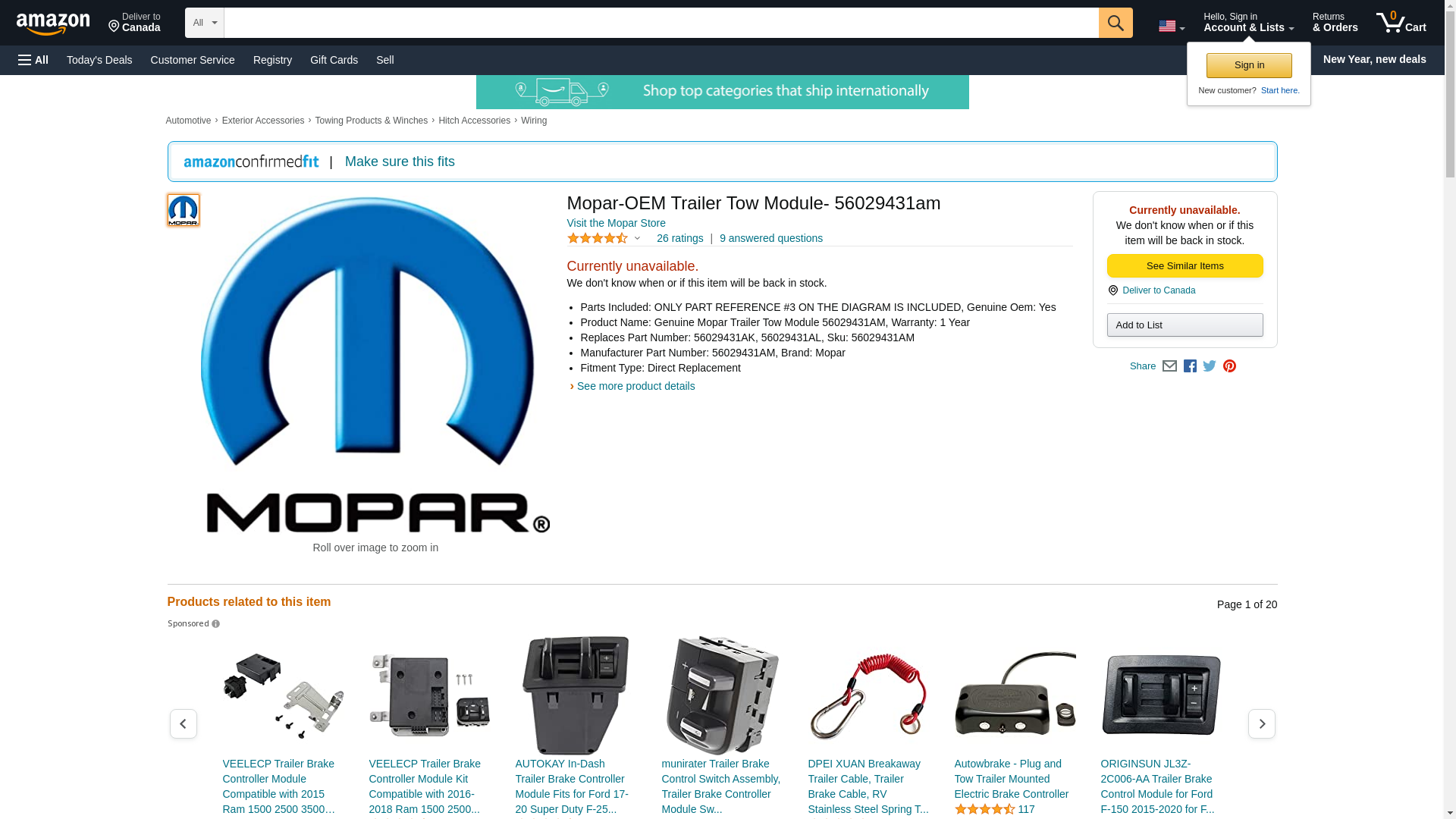Share product on Twitter

click(1210, 366)
